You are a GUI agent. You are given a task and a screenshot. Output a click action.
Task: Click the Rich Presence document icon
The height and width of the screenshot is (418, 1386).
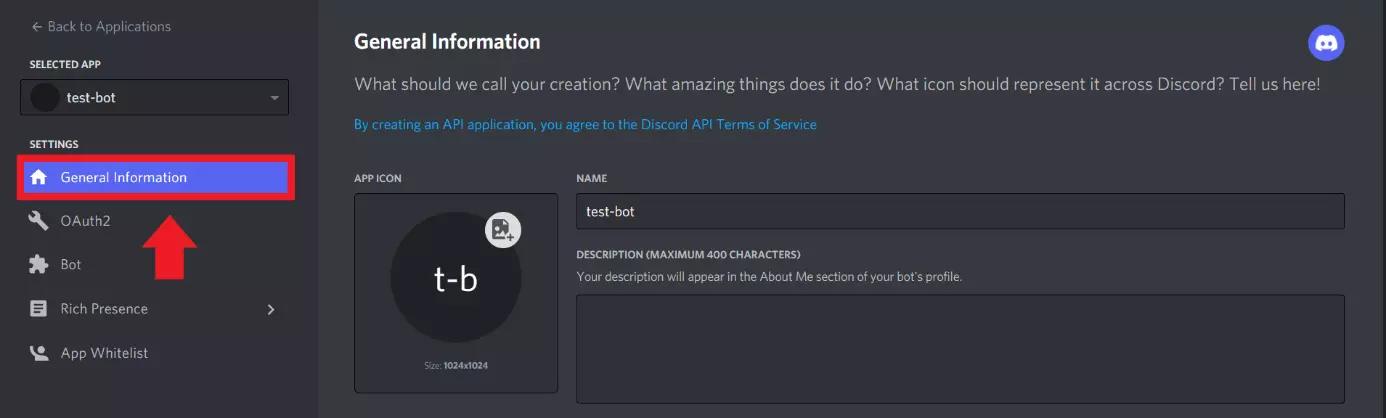coord(39,309)
